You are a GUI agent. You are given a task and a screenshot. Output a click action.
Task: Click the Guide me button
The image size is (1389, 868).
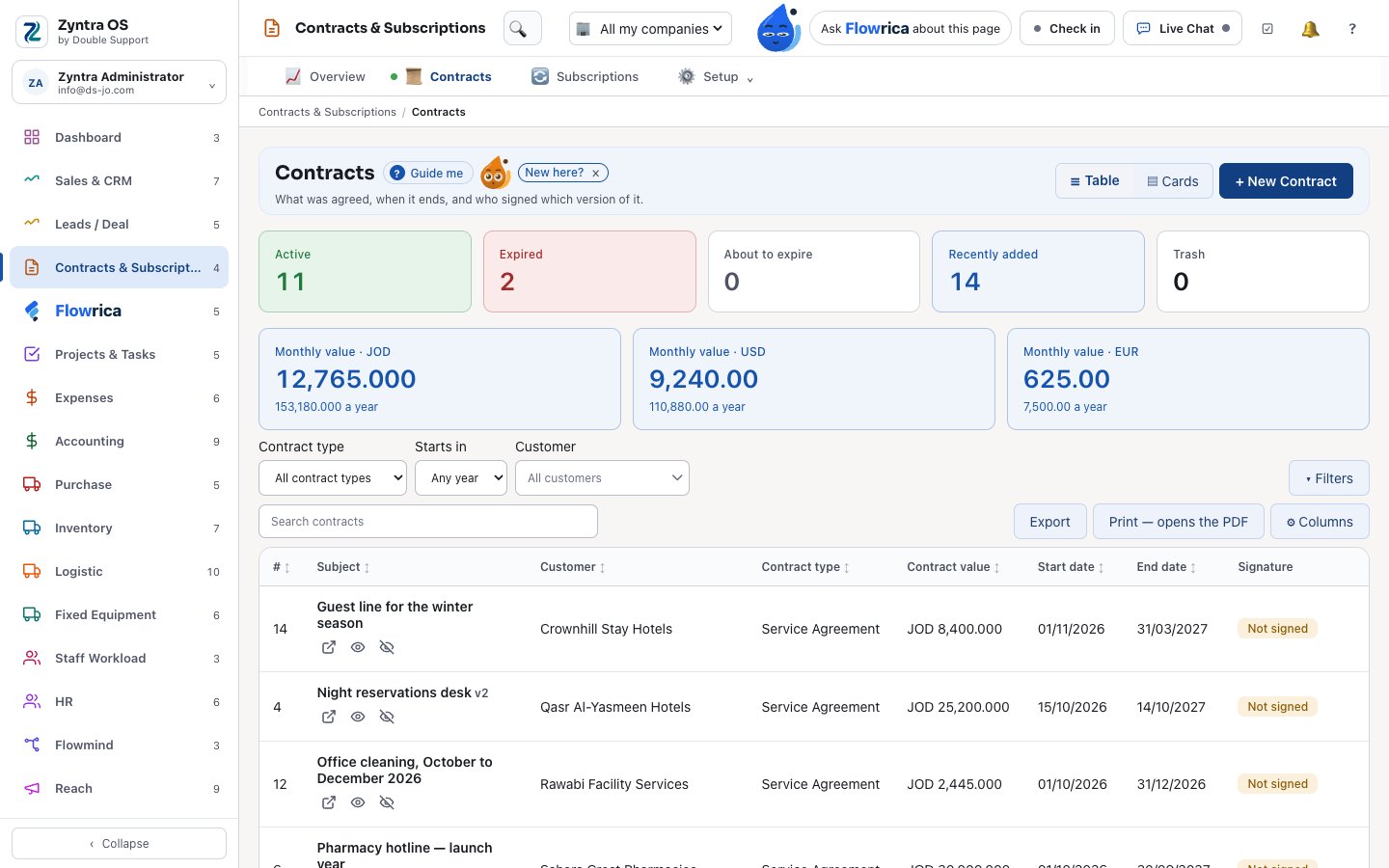pyautogui.click(x=428, y=173)
